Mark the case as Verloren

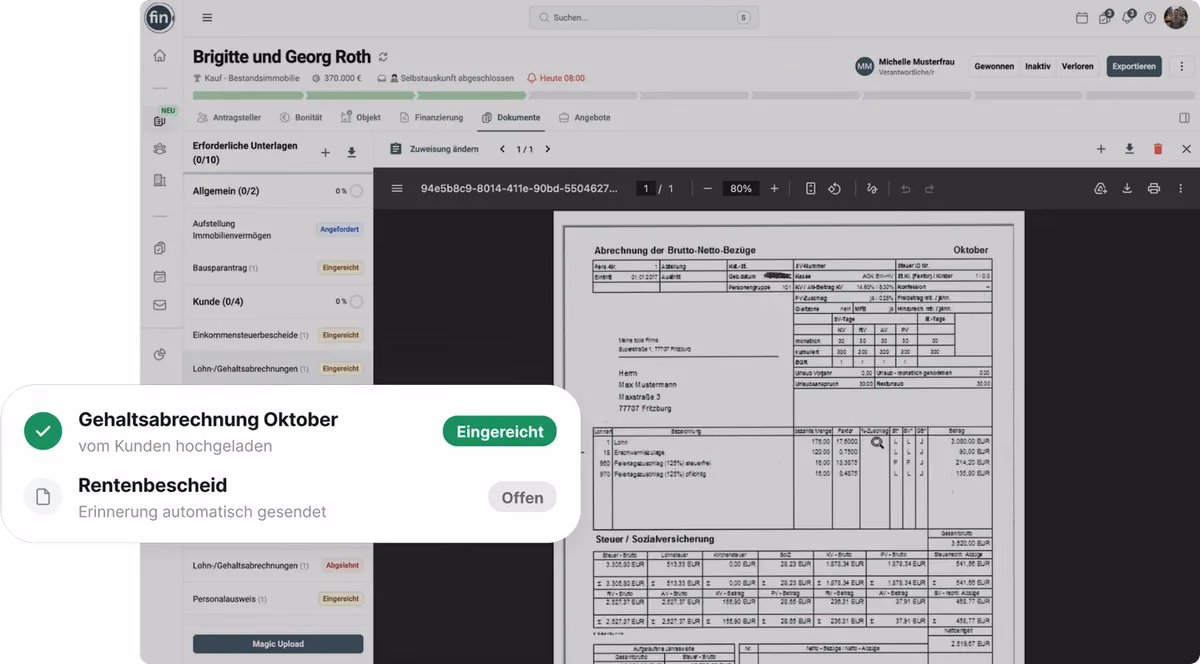(1077, 66)
